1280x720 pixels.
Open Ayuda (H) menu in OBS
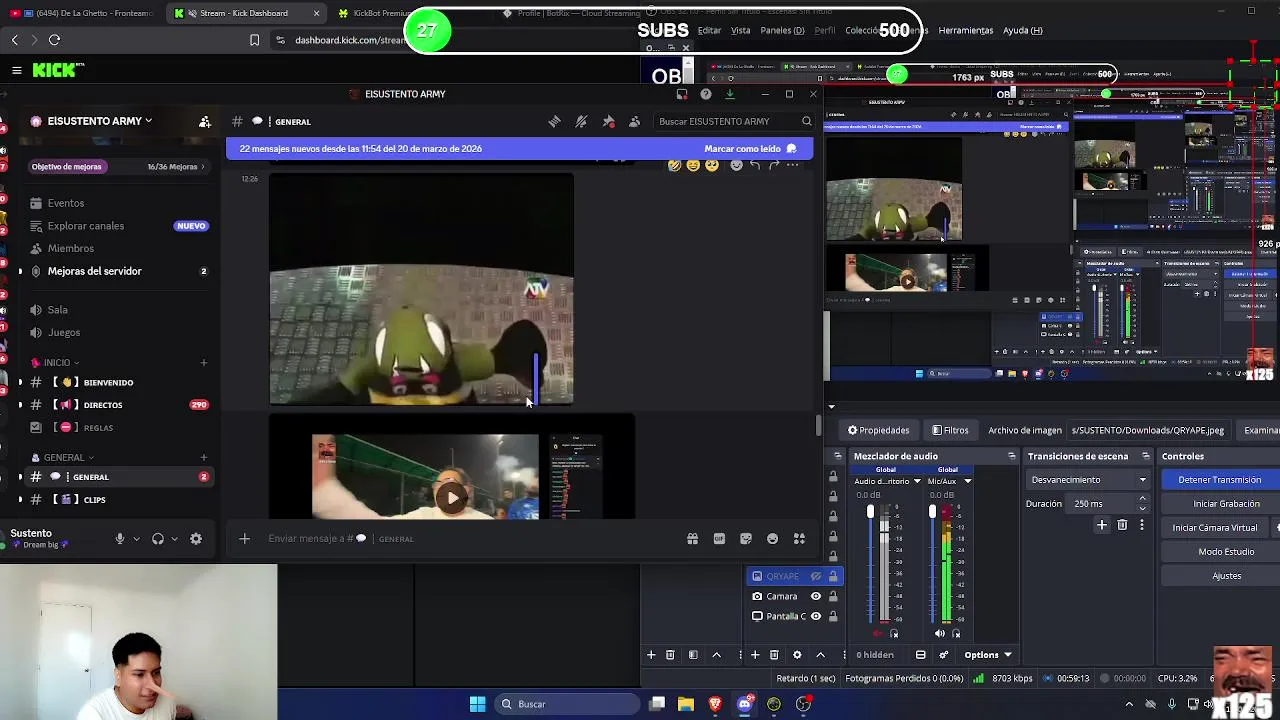(x=1022, y=30)
